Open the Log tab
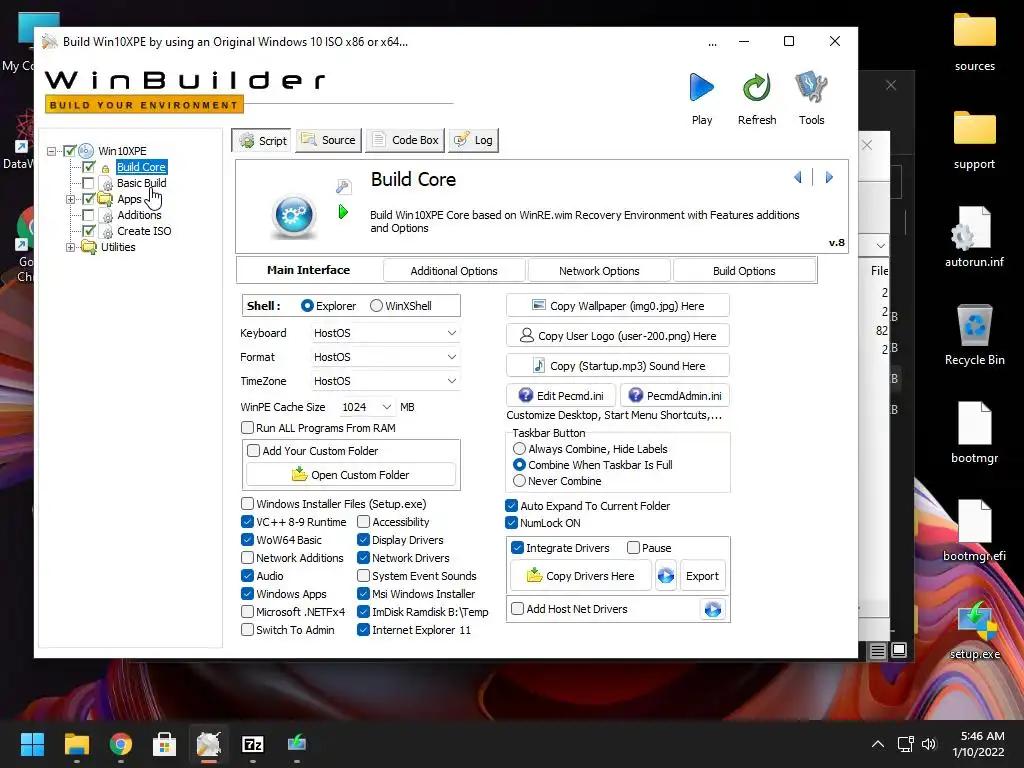 click(473, 140)
